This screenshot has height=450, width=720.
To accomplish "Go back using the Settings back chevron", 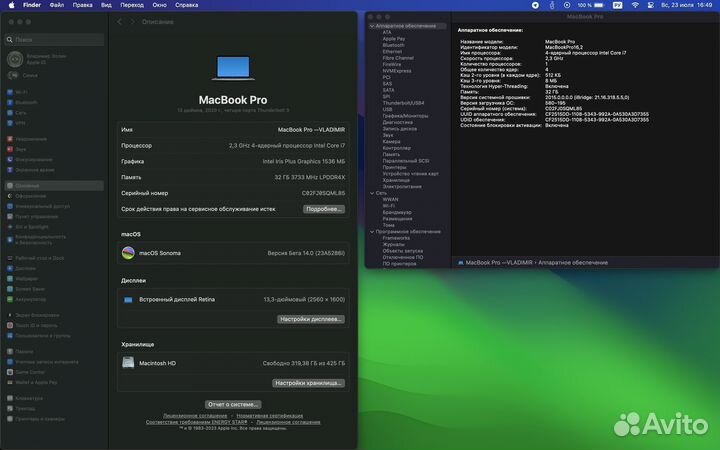I will [x=119, y=22].
